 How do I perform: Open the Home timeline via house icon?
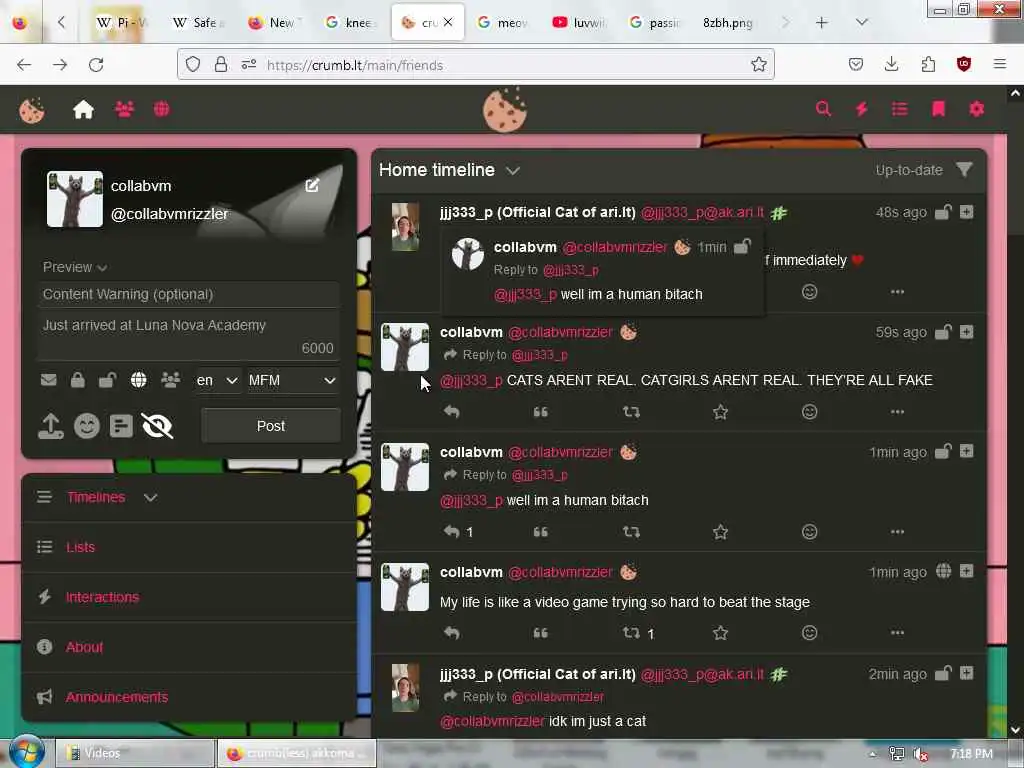click(84, 109)
